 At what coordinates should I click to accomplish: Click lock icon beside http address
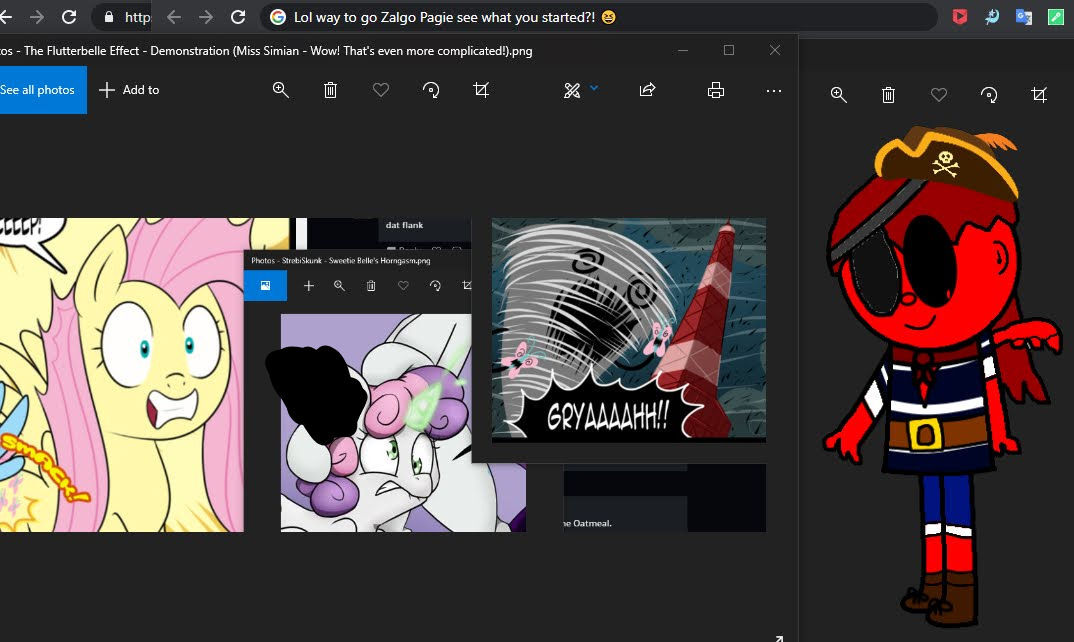(x=109, y=17)
